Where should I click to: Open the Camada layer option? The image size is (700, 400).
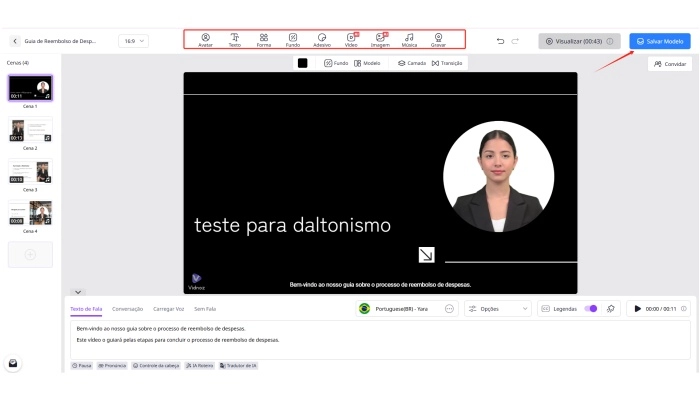412,63
